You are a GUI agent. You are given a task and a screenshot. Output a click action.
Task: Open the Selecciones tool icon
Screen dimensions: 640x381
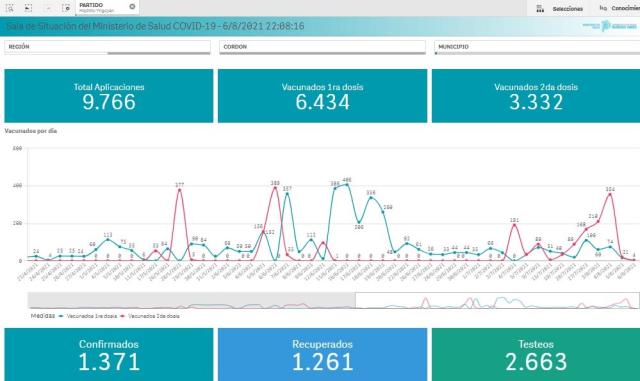(x=540, y=8)
